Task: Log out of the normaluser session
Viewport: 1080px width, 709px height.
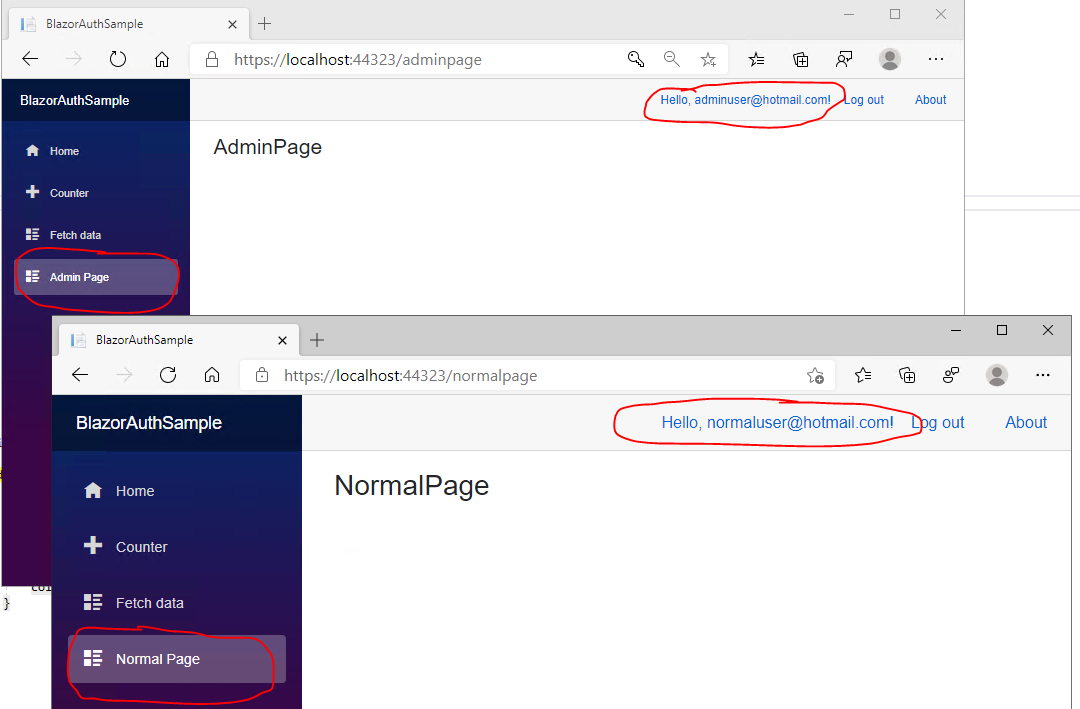Action: tap(937, 422)
